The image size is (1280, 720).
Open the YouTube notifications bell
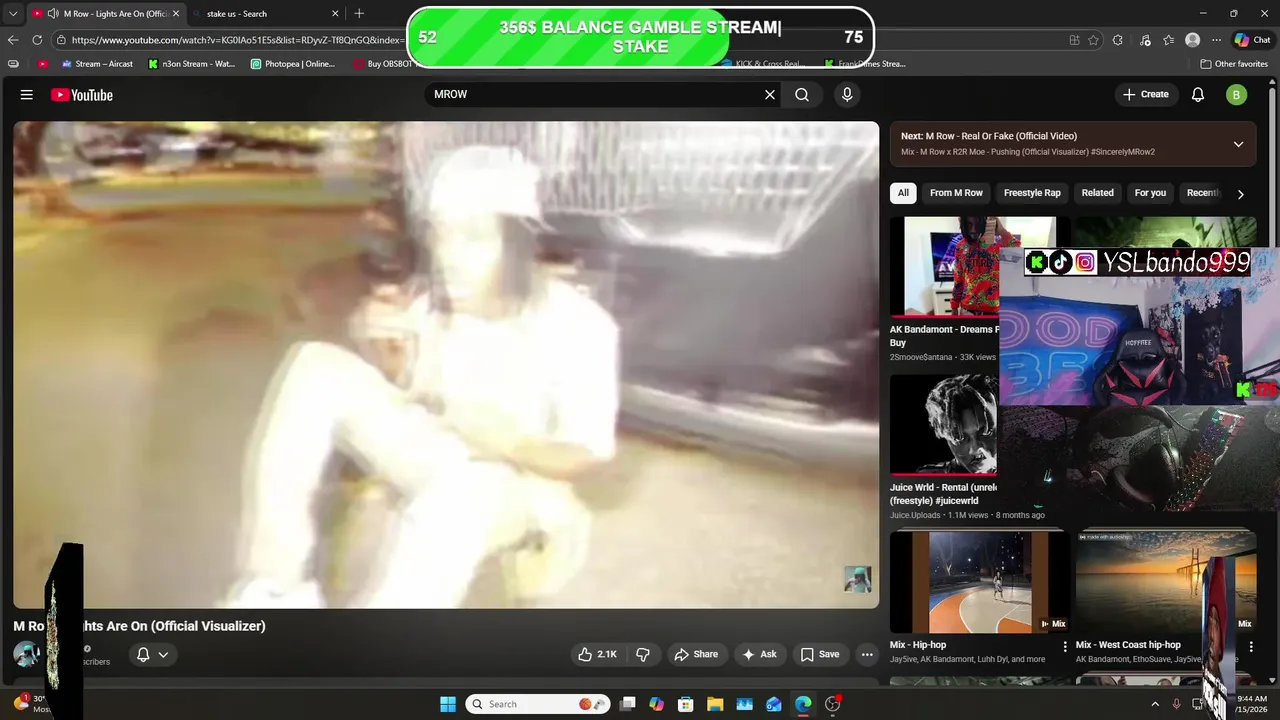point(1198,95)
